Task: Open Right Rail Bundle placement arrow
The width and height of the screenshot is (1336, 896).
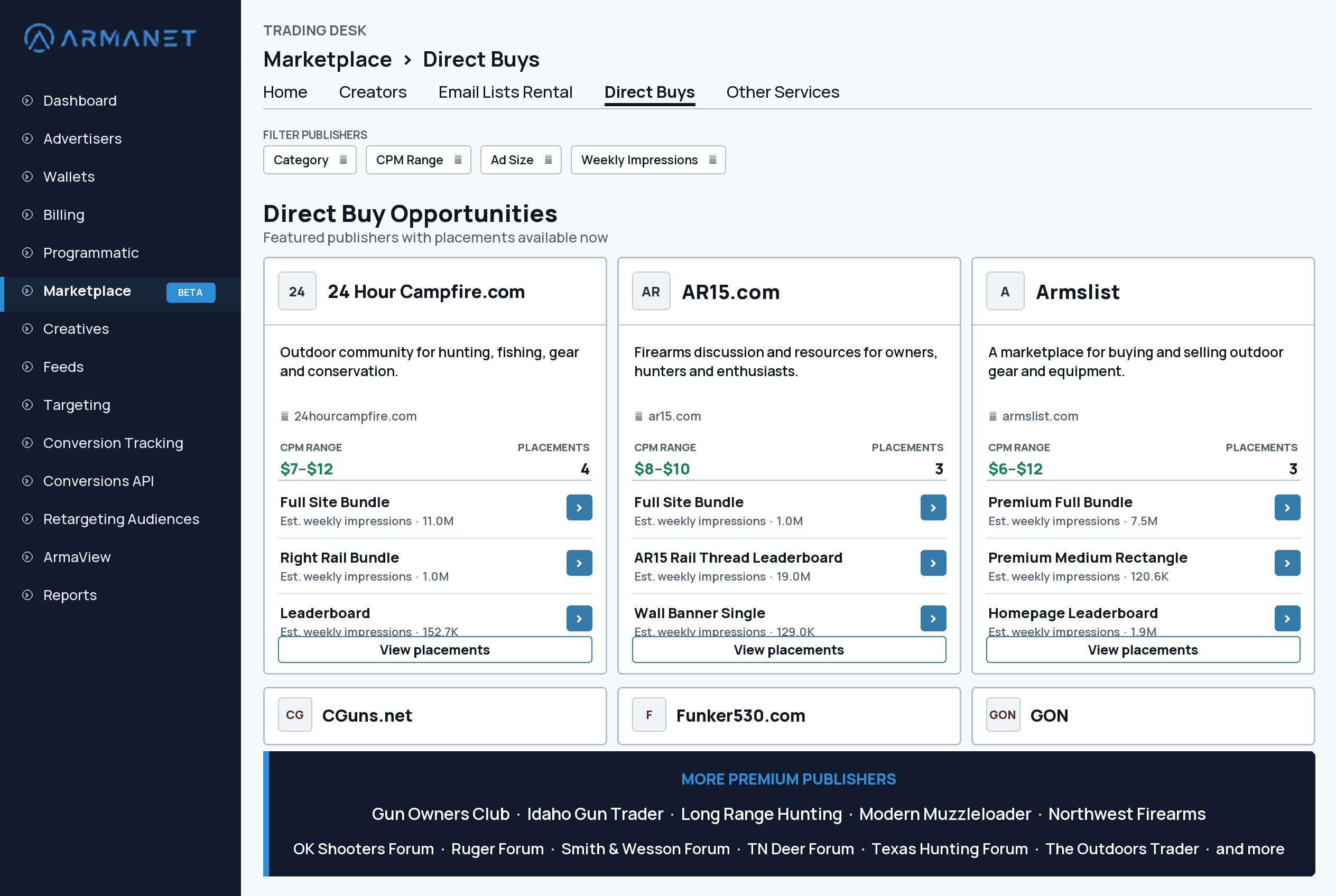Action: [x=579, y=563]
